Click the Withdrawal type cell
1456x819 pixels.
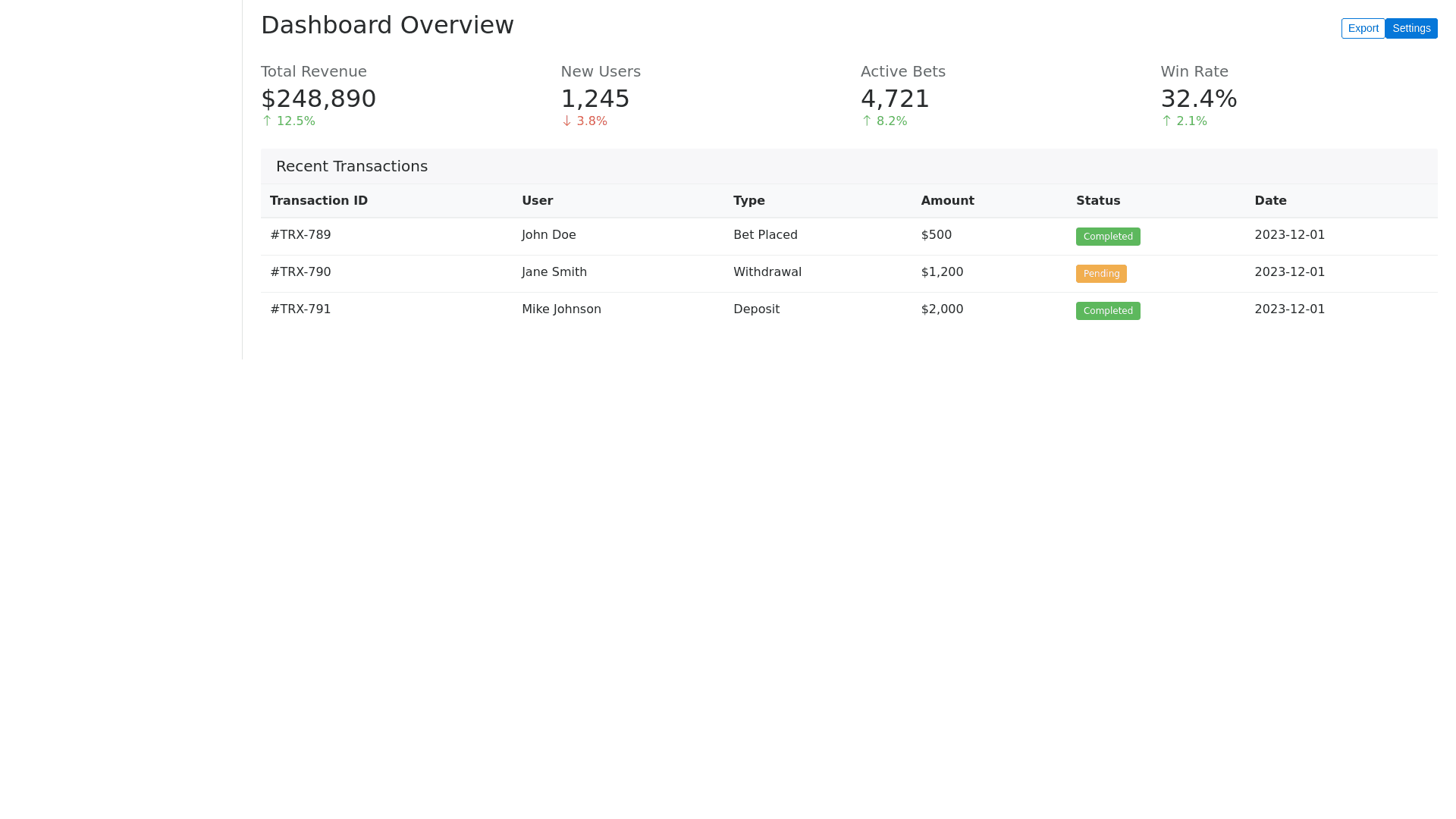pos(767,272)
